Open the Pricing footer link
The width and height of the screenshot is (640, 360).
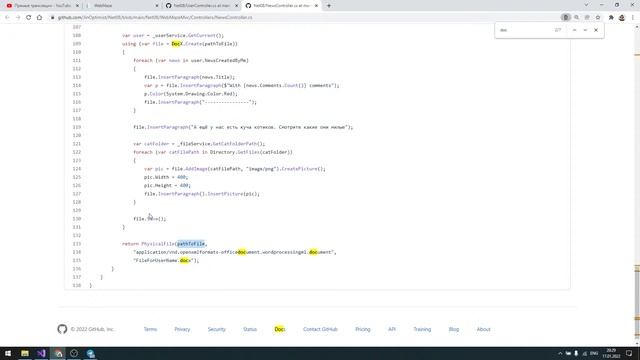point(362,329)
